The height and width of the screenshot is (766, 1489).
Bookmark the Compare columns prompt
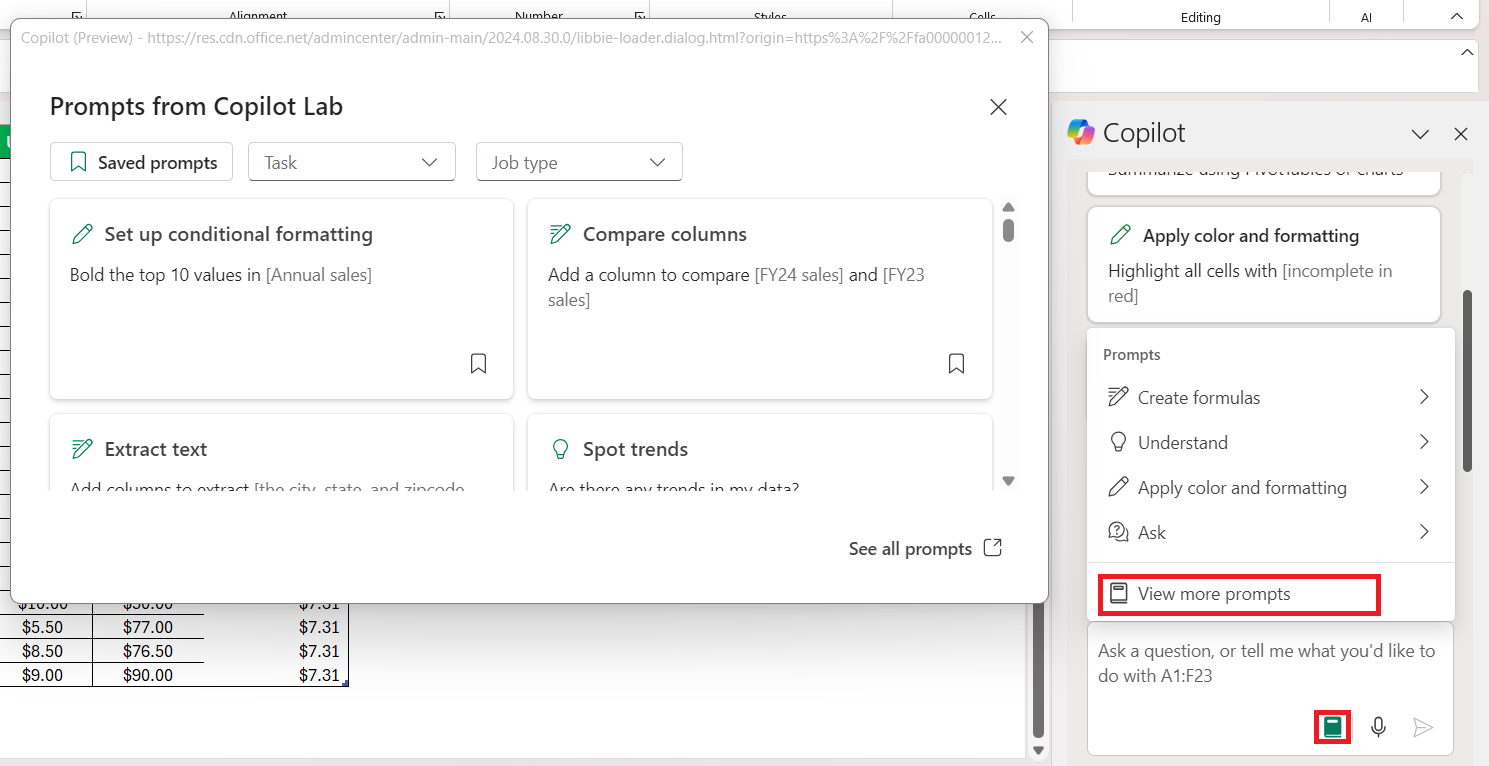tap(956, 363)
